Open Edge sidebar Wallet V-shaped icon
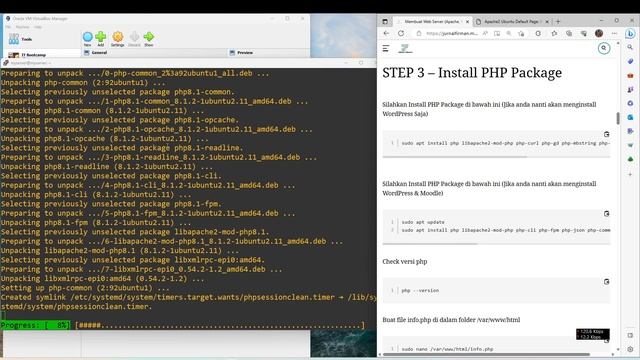The height and width of the screenshot is (360, 640). pyautogui.click(x=630, y=145)
